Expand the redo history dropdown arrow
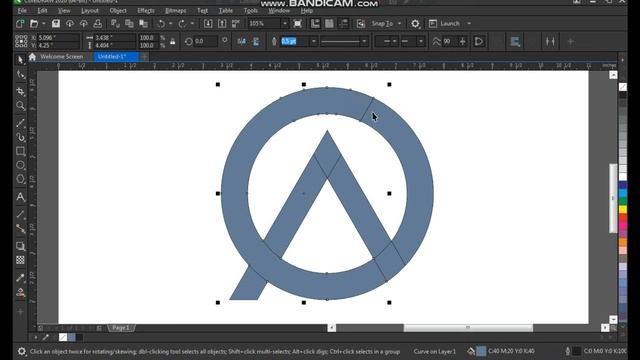The height and width of the screenshot is (360, 640). click(192, 24)
